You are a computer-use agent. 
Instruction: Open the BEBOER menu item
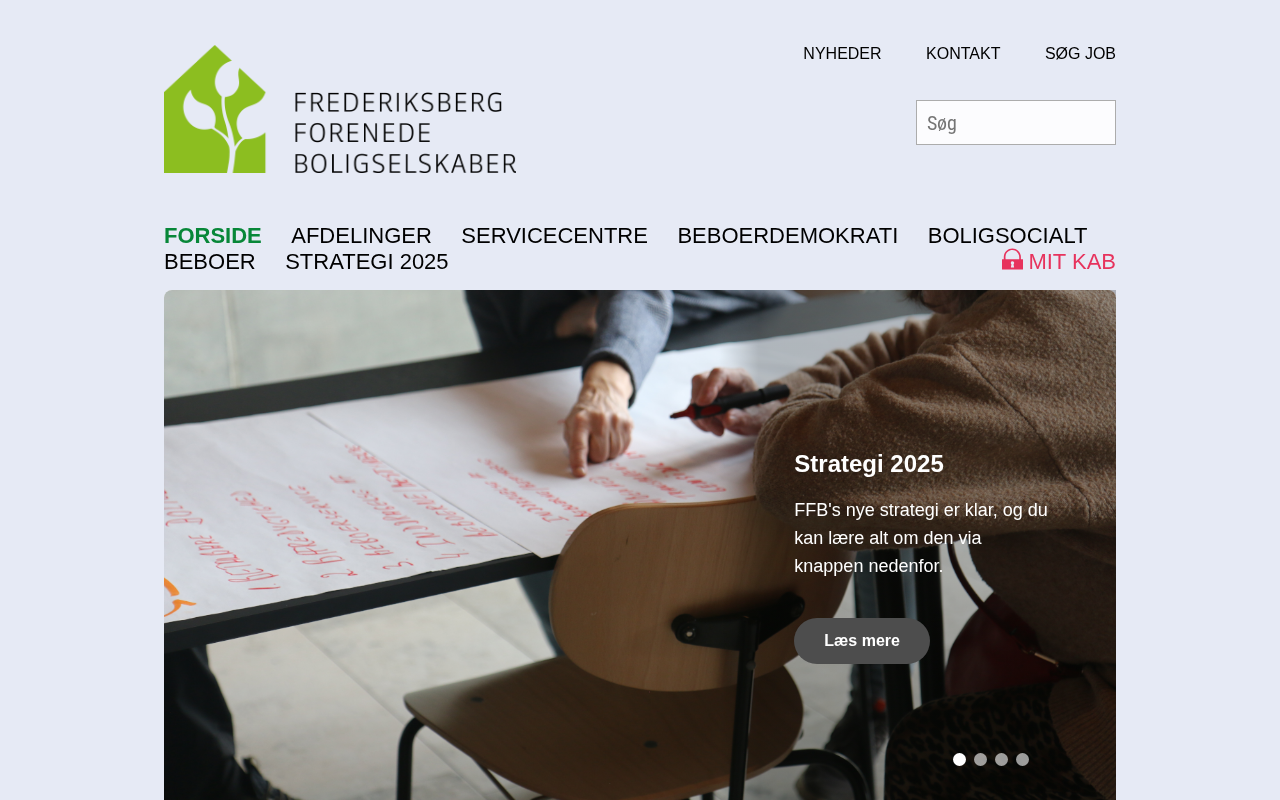pyautogui.click(x=210, y=262)
